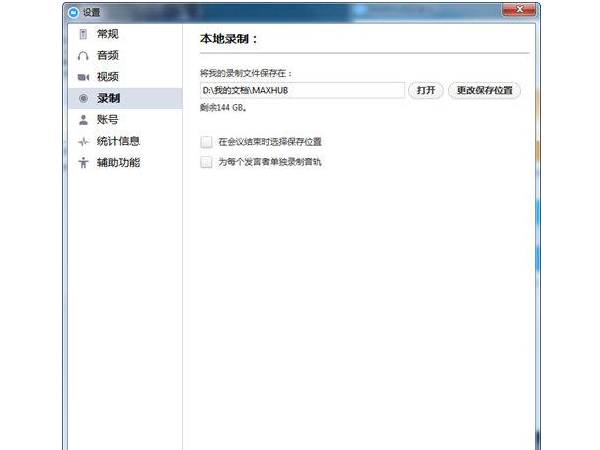The height and width of the screenshot is (450, 600).
Task: Close the 设置 window
Action: tap(524, 12)
